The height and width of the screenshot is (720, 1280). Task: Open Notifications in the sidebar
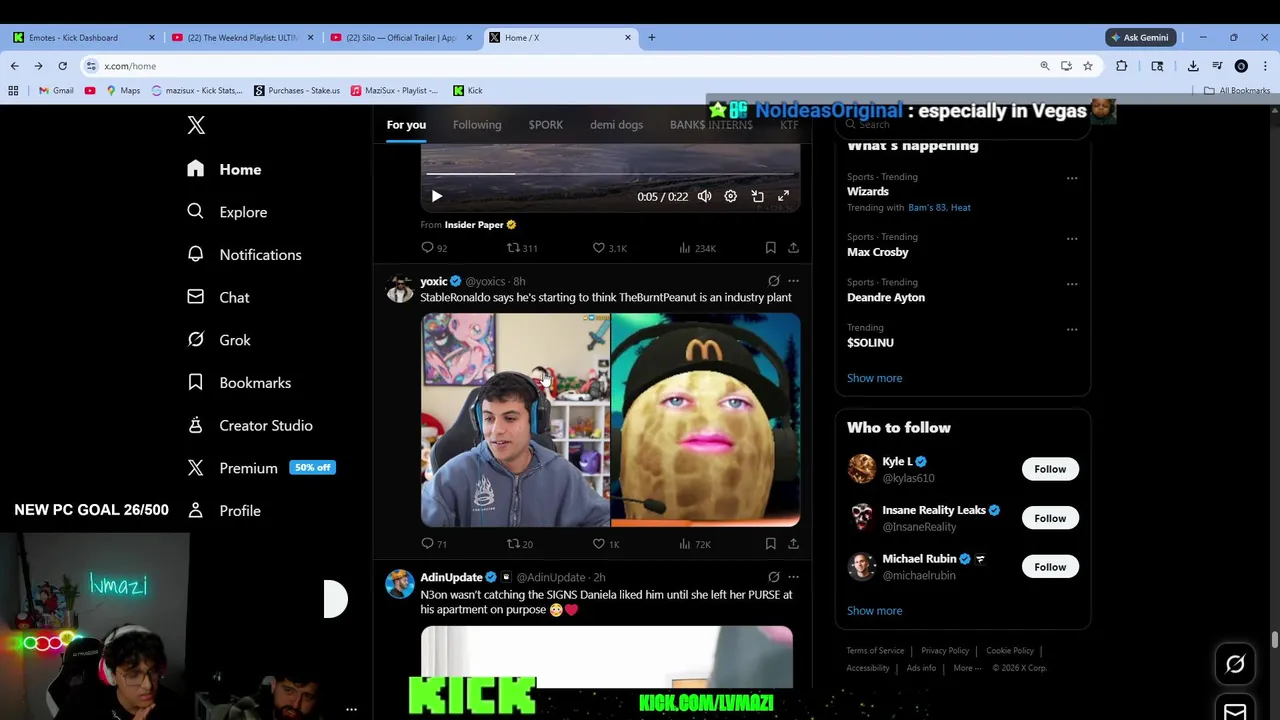[x=245, y=254]
